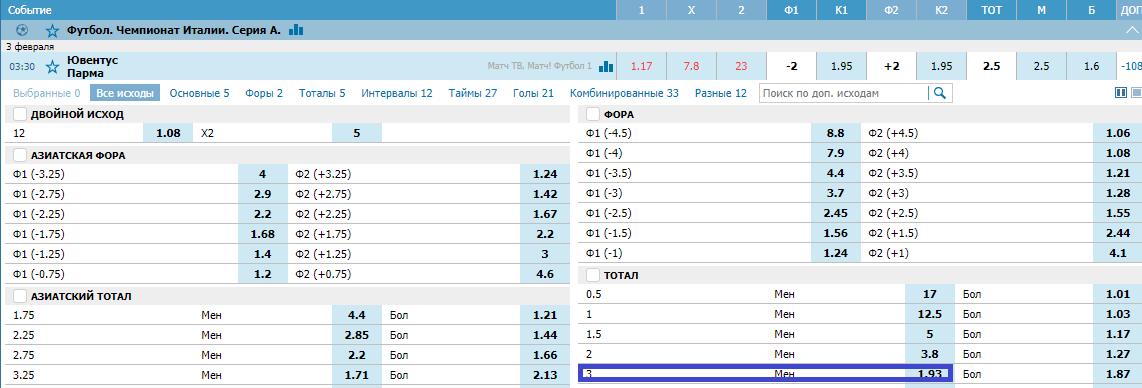Open statistics chart for Серия А league

tap(296, 30)
